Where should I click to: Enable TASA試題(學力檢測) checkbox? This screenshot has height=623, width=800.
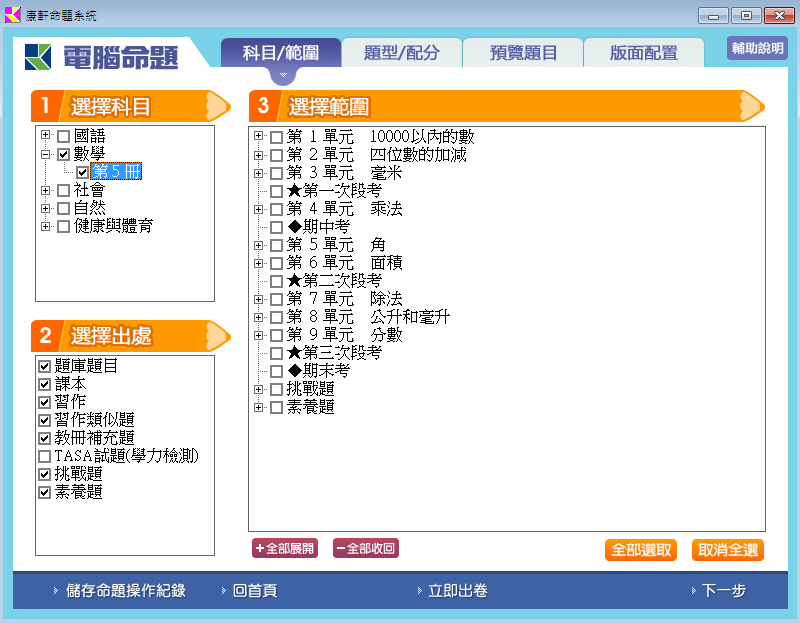pos(44,457)
